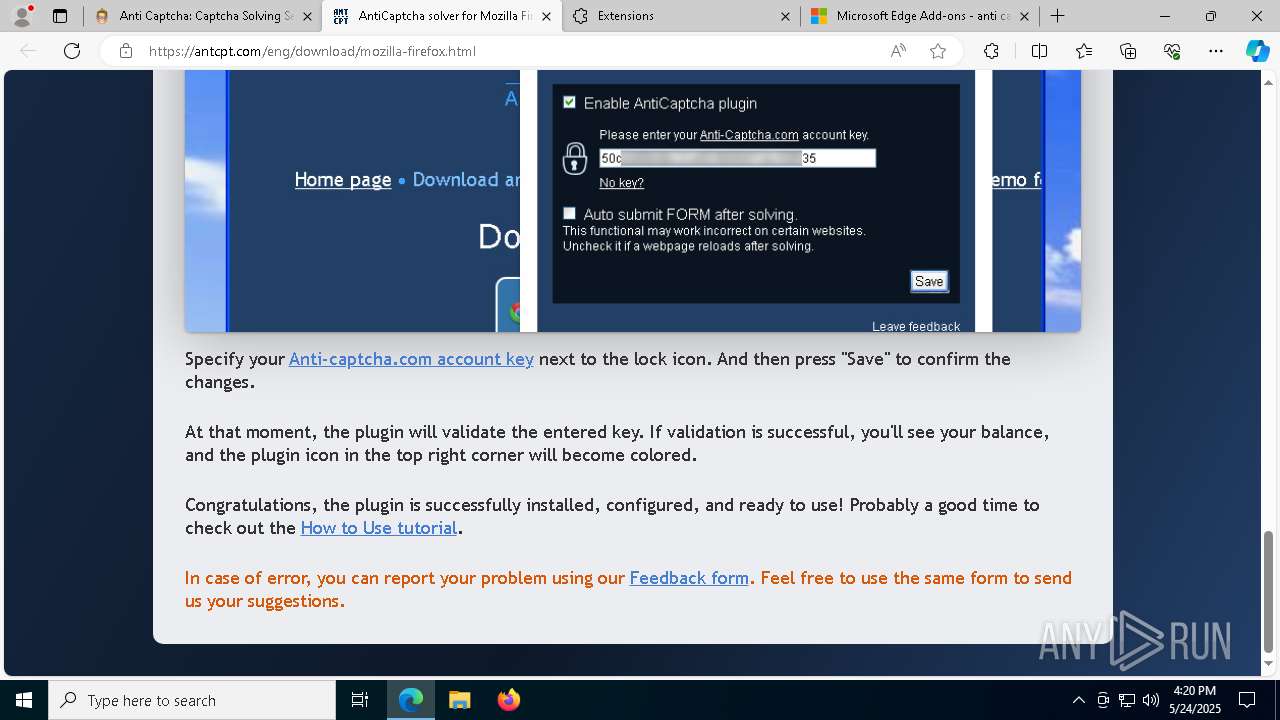Click the browser back arrow
The image size is (1280, 720).
click(x=28, y=51)
